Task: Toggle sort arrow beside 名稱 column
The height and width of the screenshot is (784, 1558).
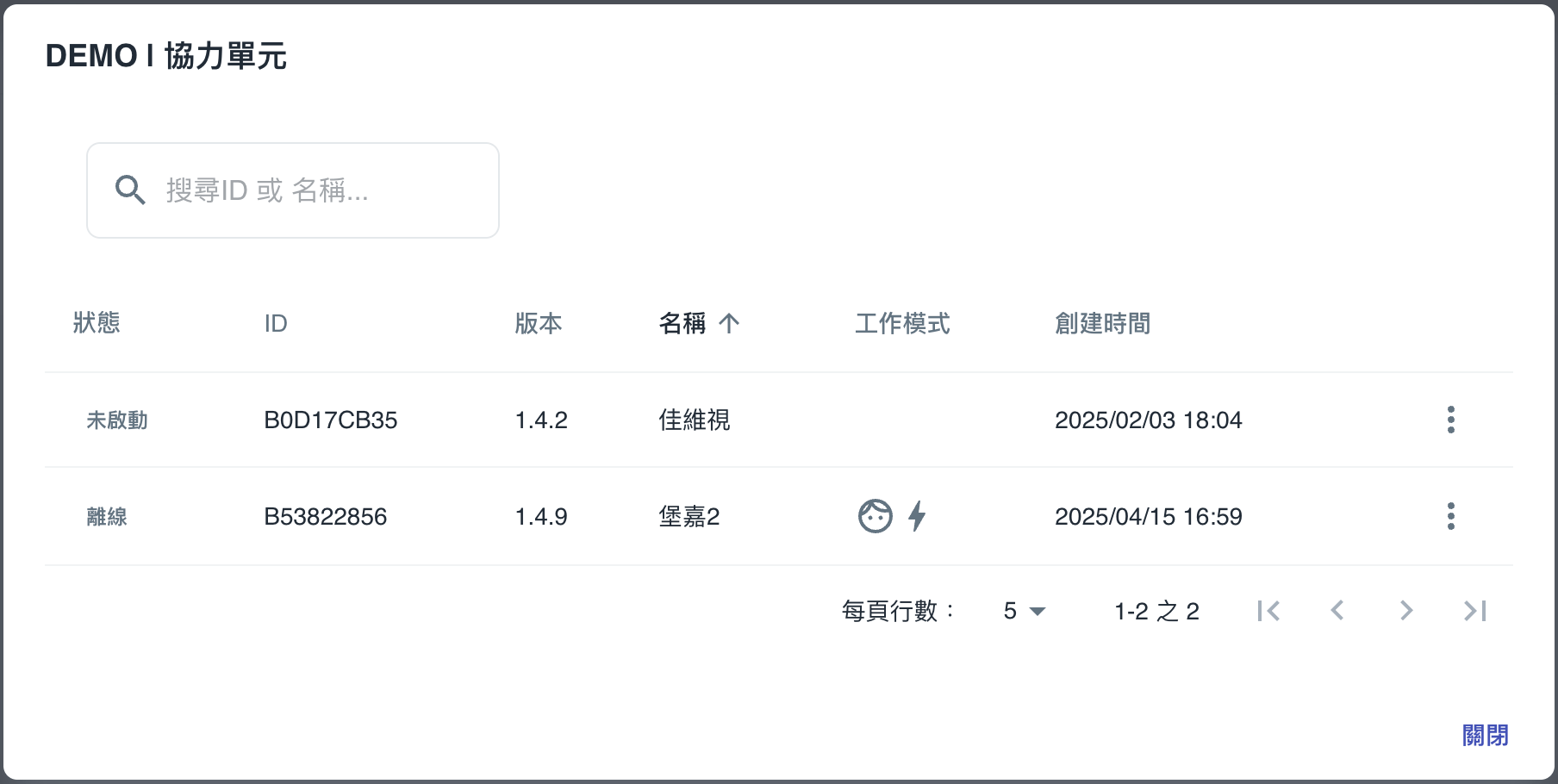Action: 729,323
